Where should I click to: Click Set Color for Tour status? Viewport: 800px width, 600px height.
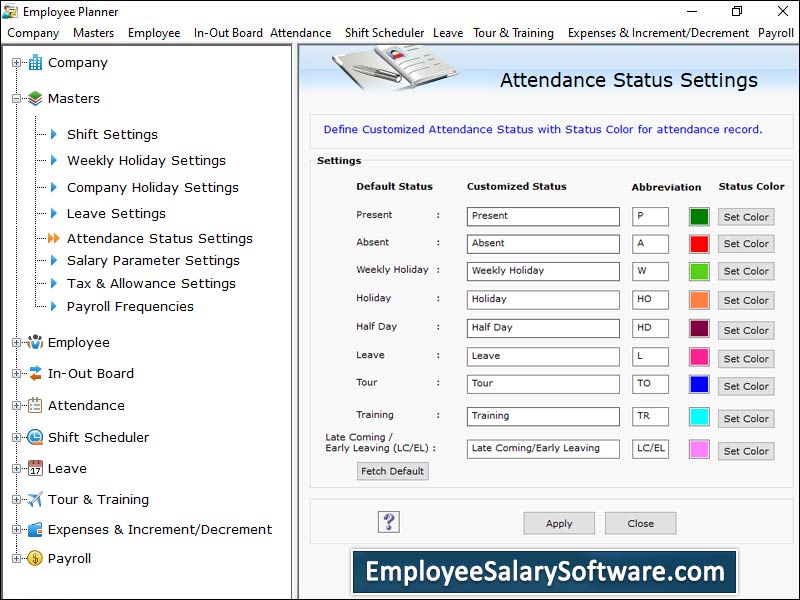(x=746, y=386)
